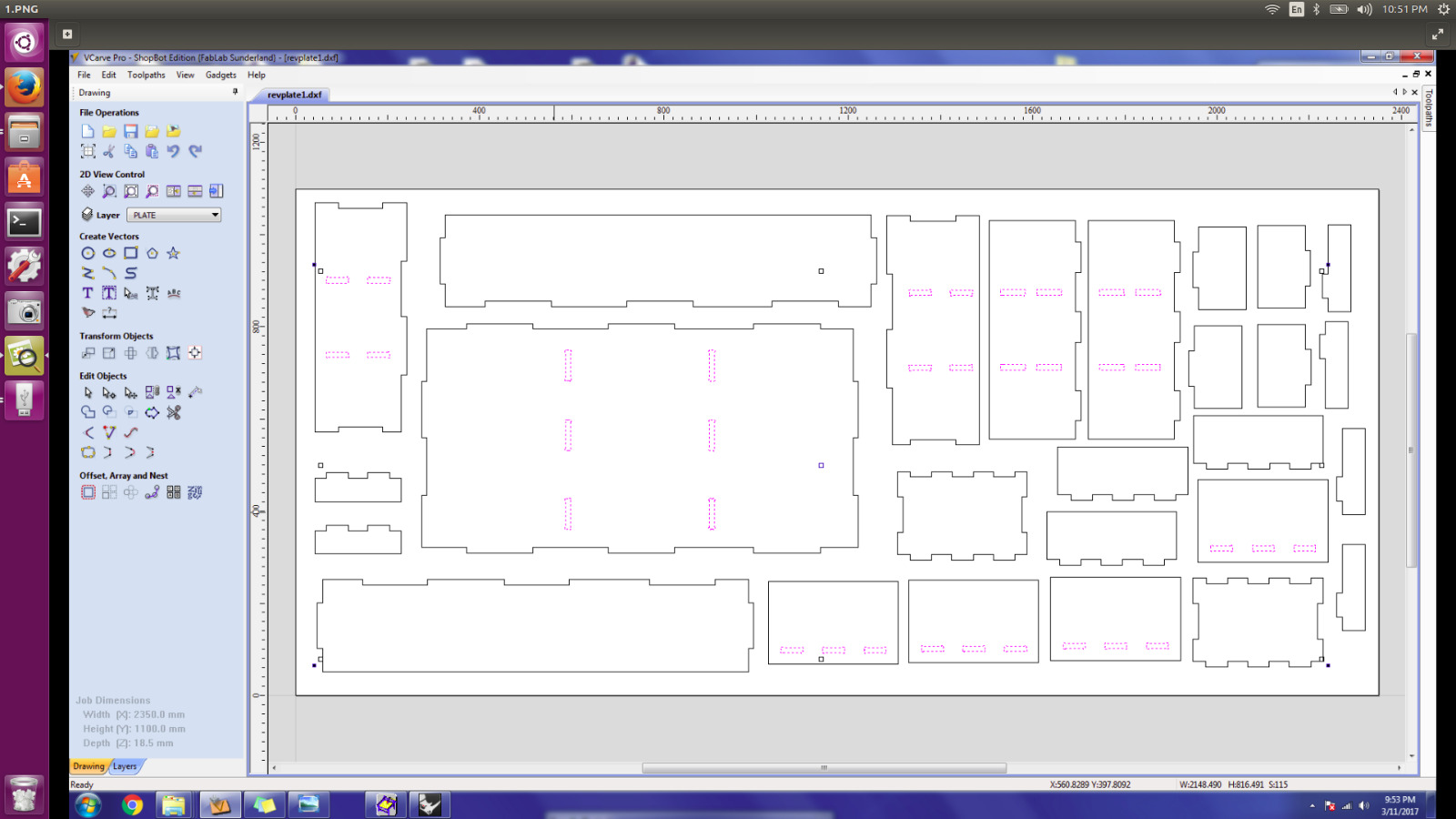Viewport: 1456px width, 819px height.
Task: Click the Height 1100.0 mm job dimension
Action: (134, 729)
